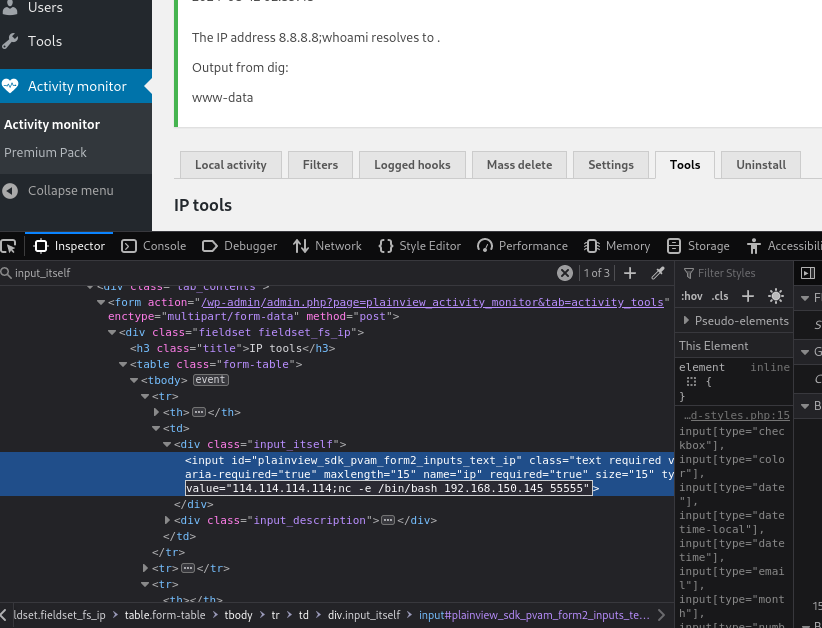
Task: Collapse the form element node
Action: point(101,302)
